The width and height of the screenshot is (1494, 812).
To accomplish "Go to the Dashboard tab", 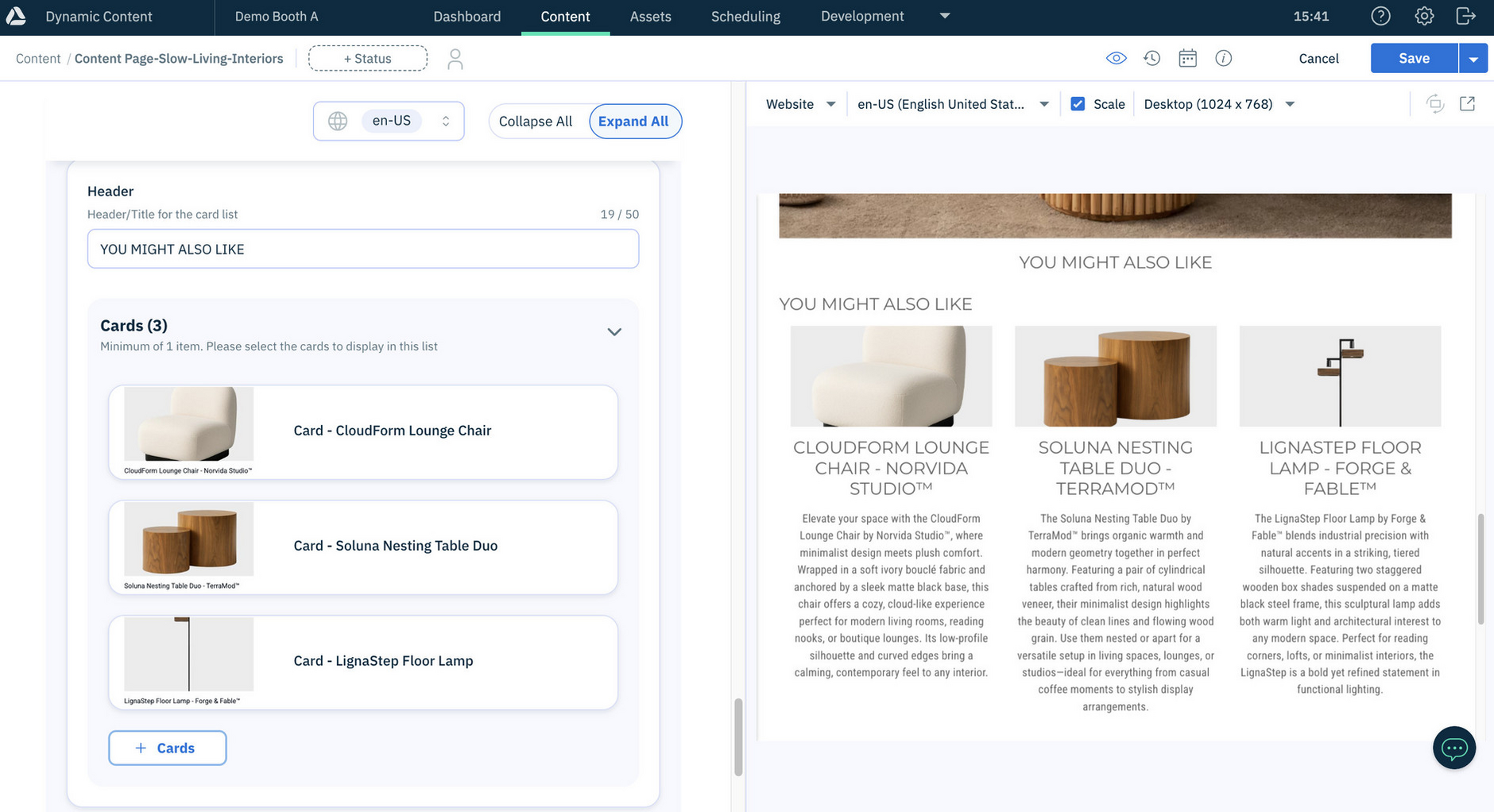I will (467, 17).
